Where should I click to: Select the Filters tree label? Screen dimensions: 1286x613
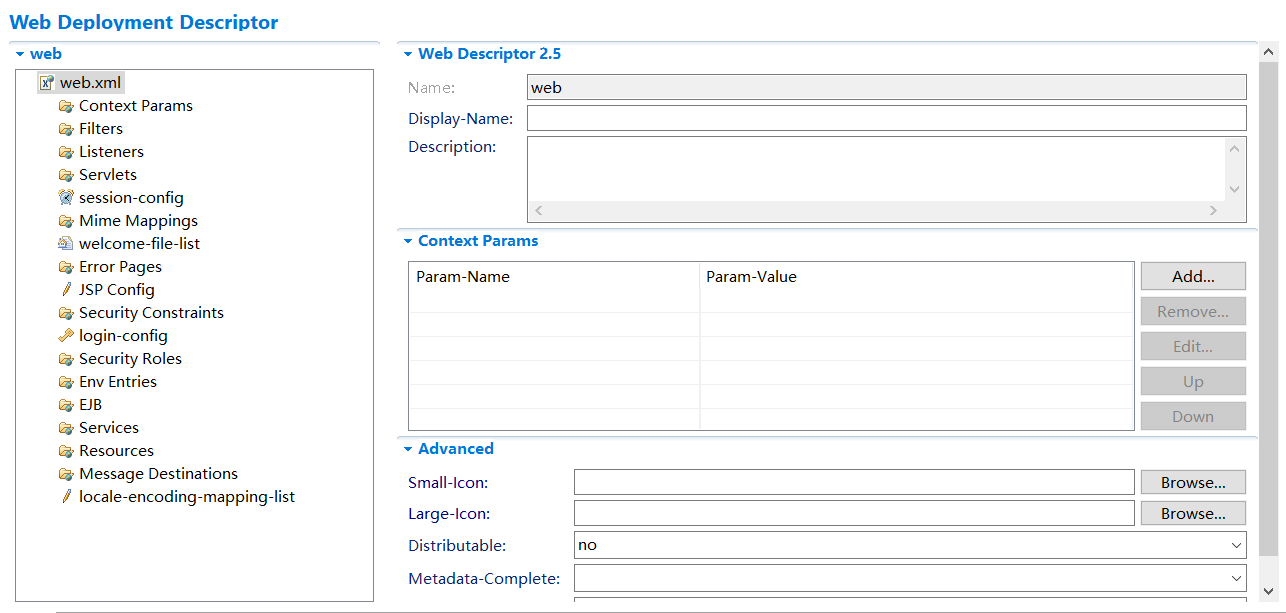tap(101, 129)
